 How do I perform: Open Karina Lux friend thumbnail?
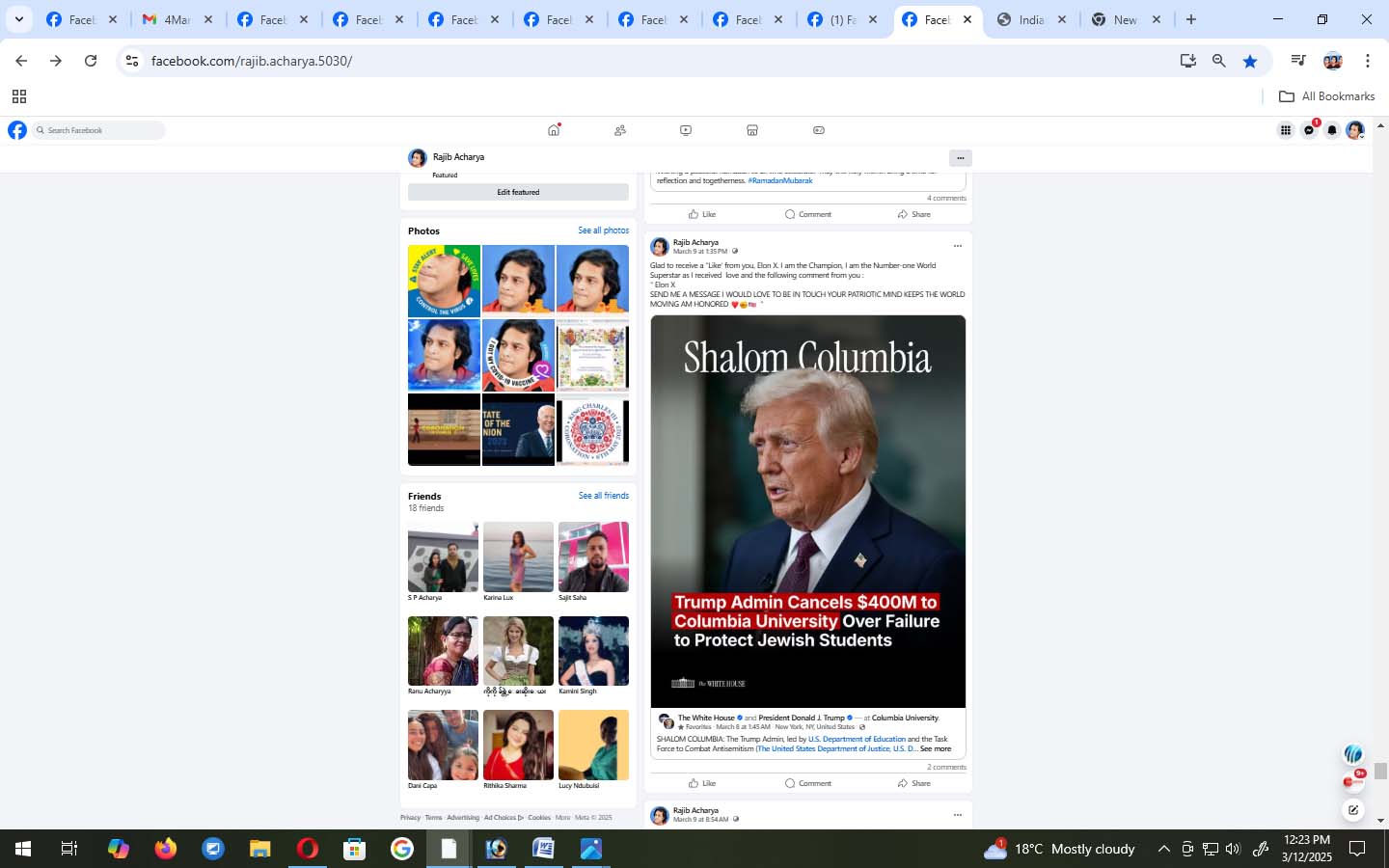(x=518, y=556)
